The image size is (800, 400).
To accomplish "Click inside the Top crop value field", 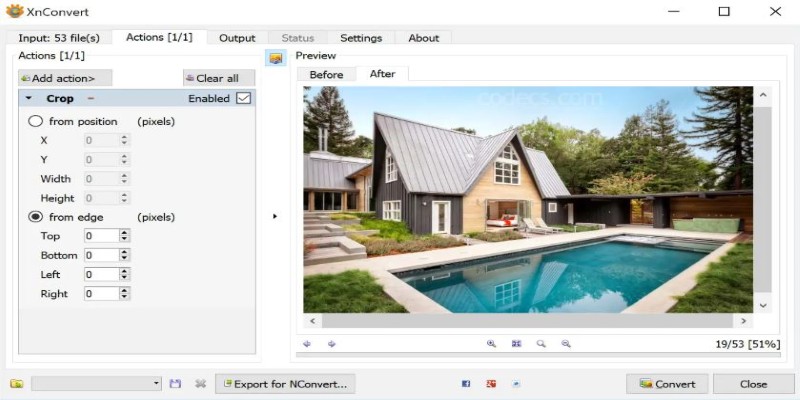I will [100, 236].
